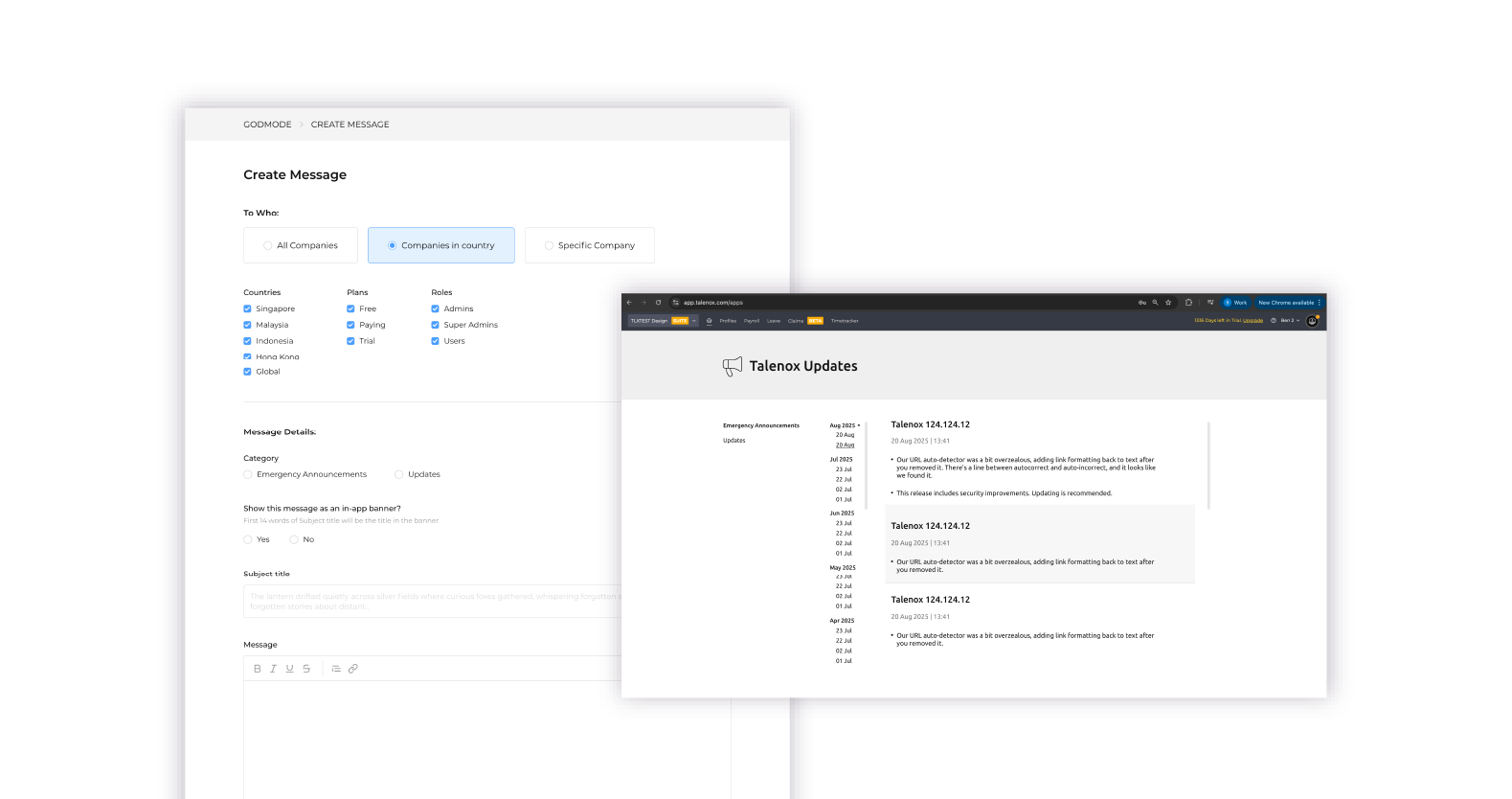Click the megaphone icon beside Talenox Updates
Screen dimensions: 1512x799
[x=733, y=366]
